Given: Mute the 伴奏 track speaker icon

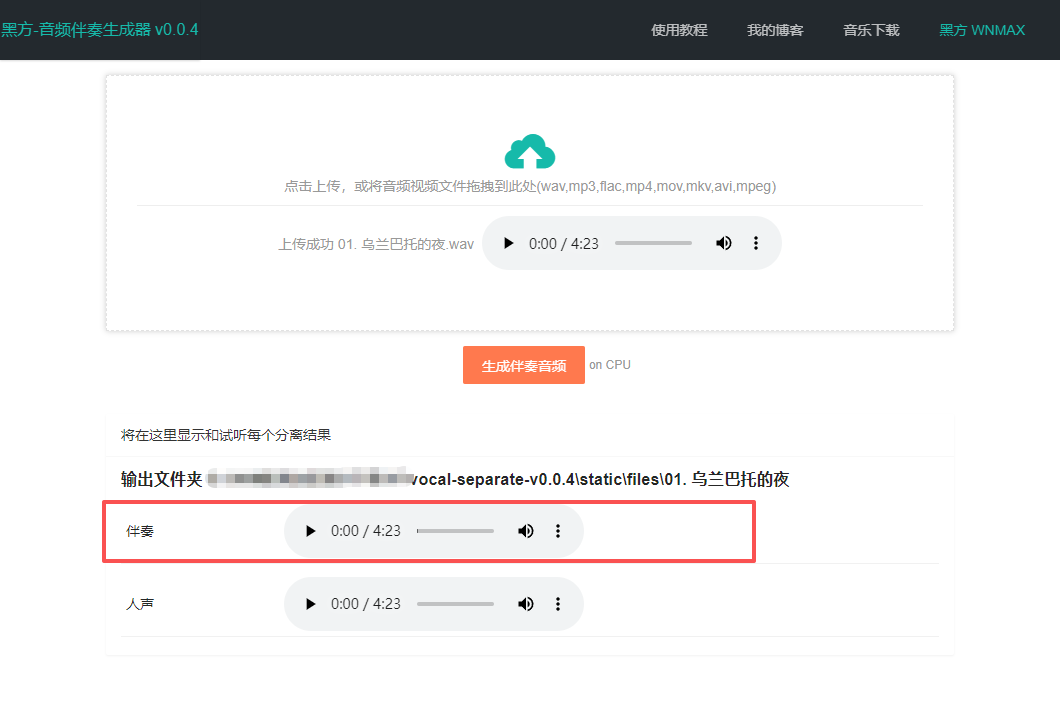Looking at the screenshot, I should click(526, 531).
